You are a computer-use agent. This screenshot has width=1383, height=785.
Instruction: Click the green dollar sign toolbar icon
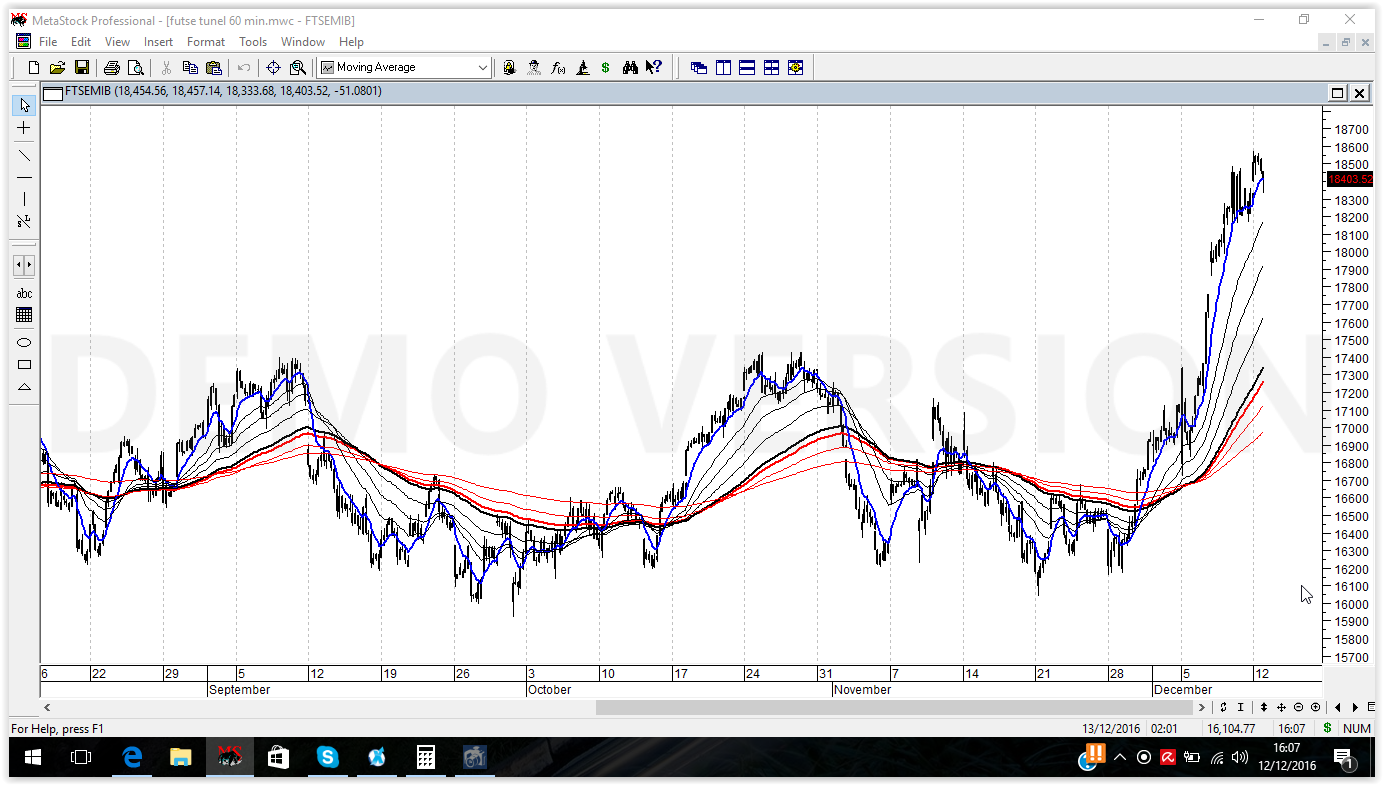[x=605, y=67]
